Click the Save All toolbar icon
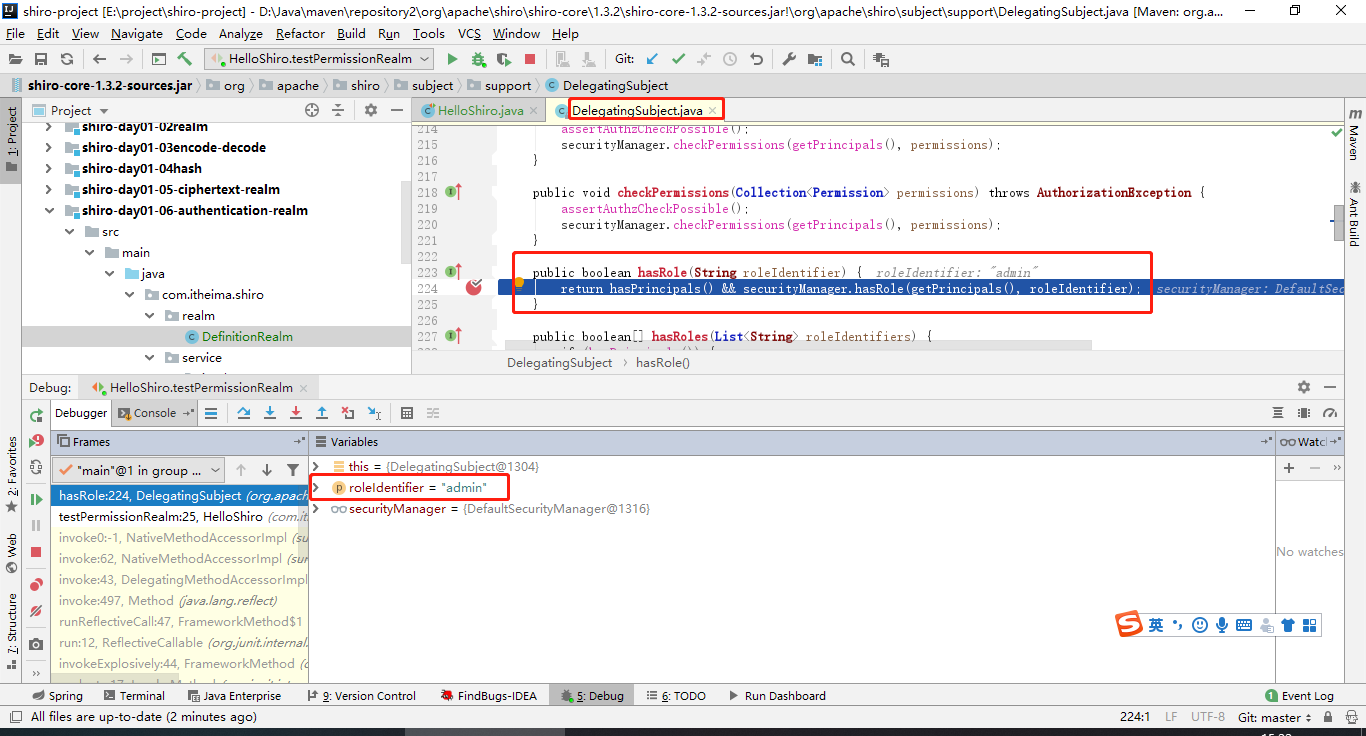The width and height of the screenshot is (1366, 736). pyautogui.click(x=41, y=59)
